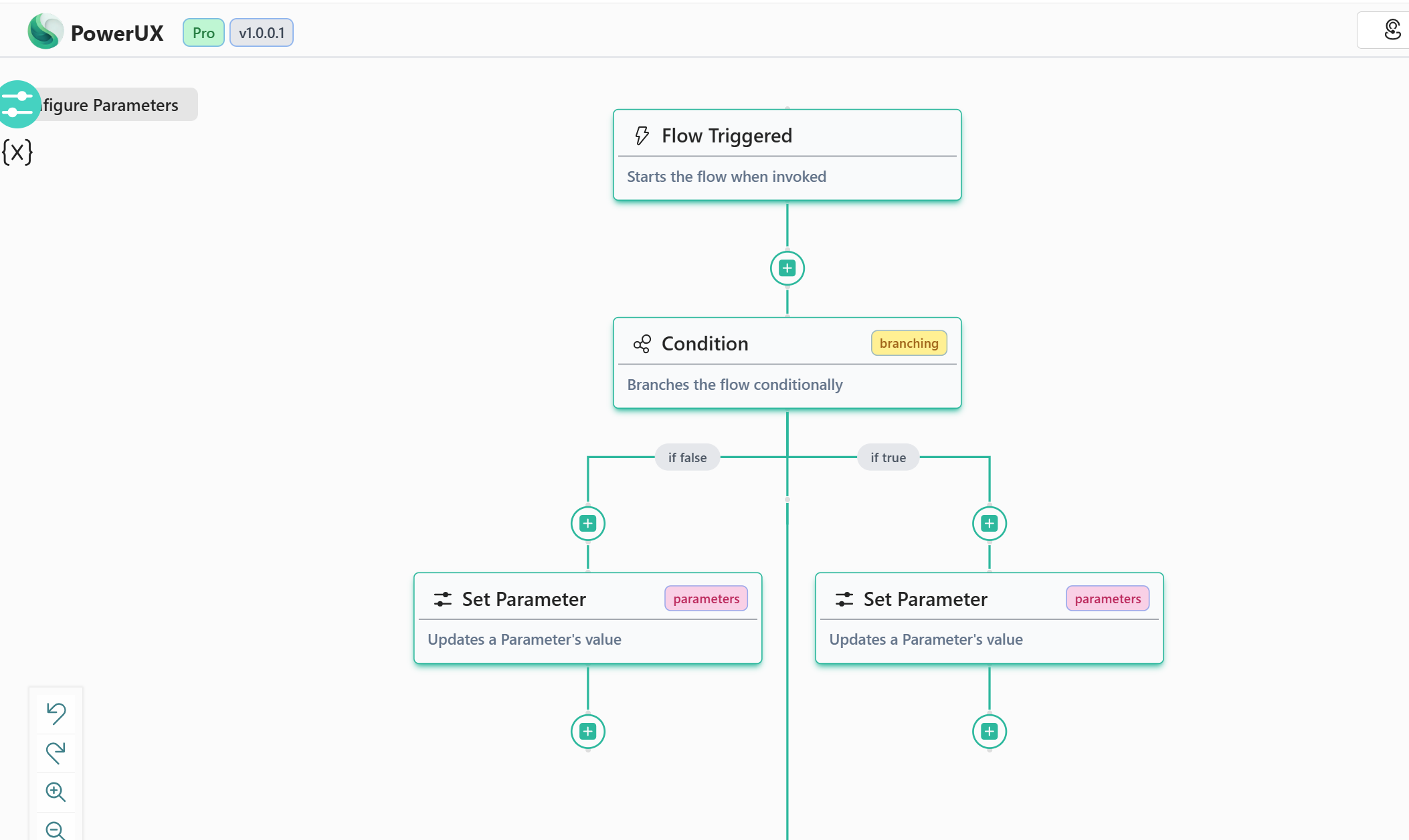This screenshot has width=1409, height=840.
Task: Open the user account icon at top right
Action: pos(1392,29)
